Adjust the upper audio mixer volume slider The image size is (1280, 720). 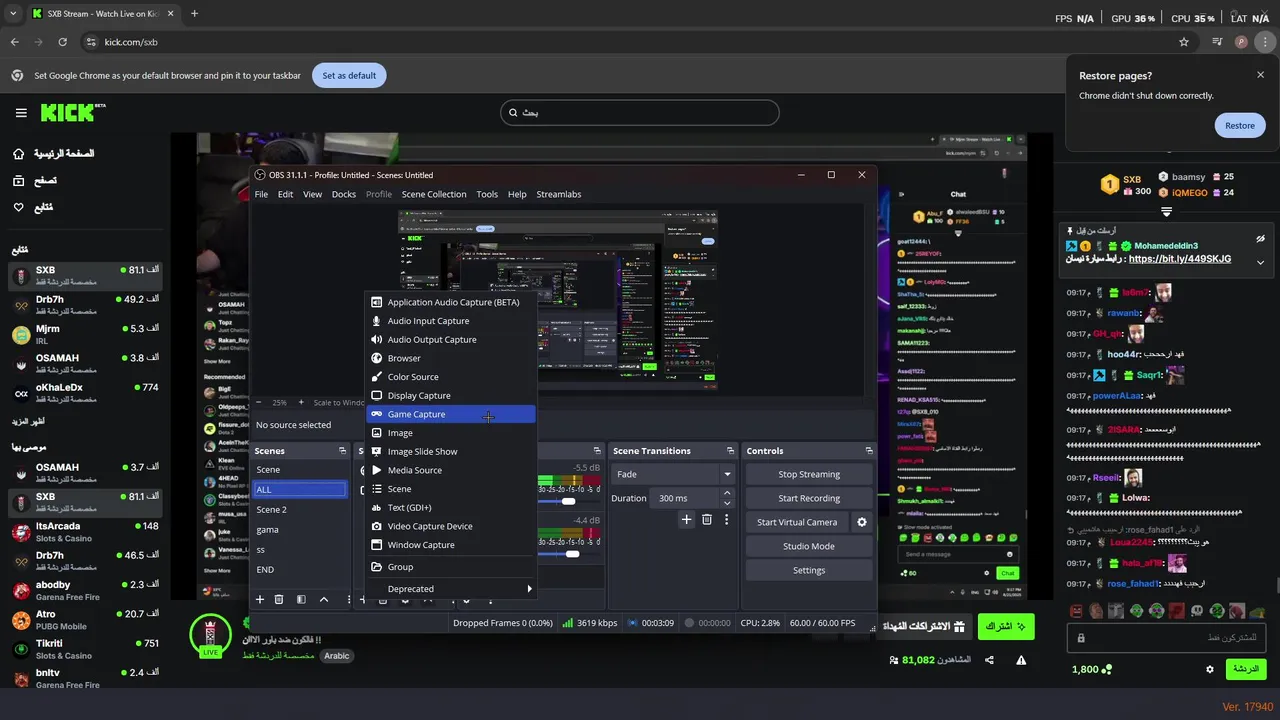(x=569, y=501)
